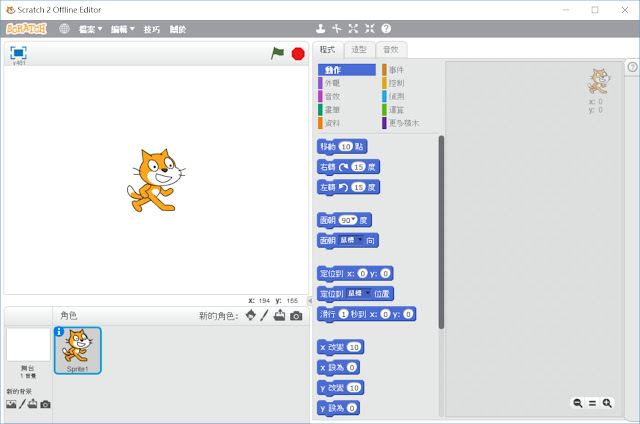Upload sprite from file
Image resolution: width=640 pixels, height=424 pixels.
click(280, 315)
